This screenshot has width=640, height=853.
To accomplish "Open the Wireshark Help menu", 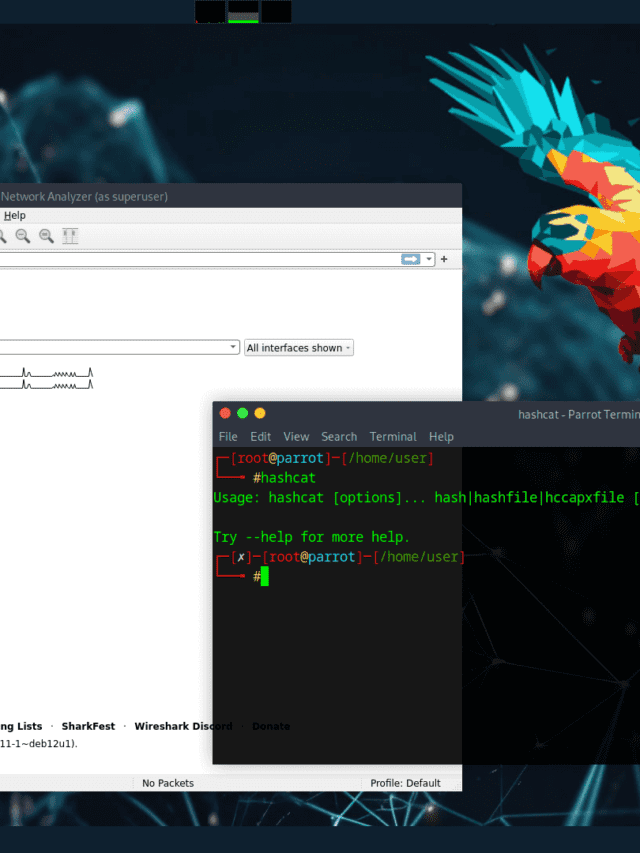I will (15, 215).
